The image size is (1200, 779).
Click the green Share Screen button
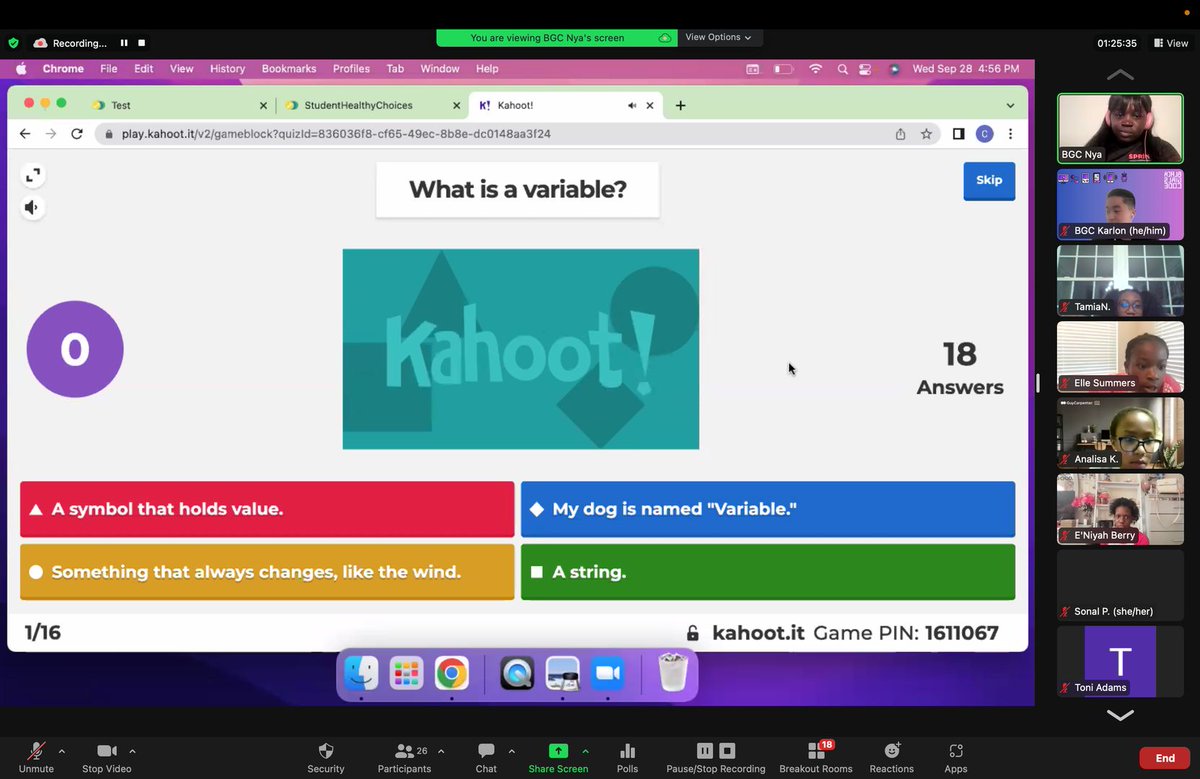(558, 758)
